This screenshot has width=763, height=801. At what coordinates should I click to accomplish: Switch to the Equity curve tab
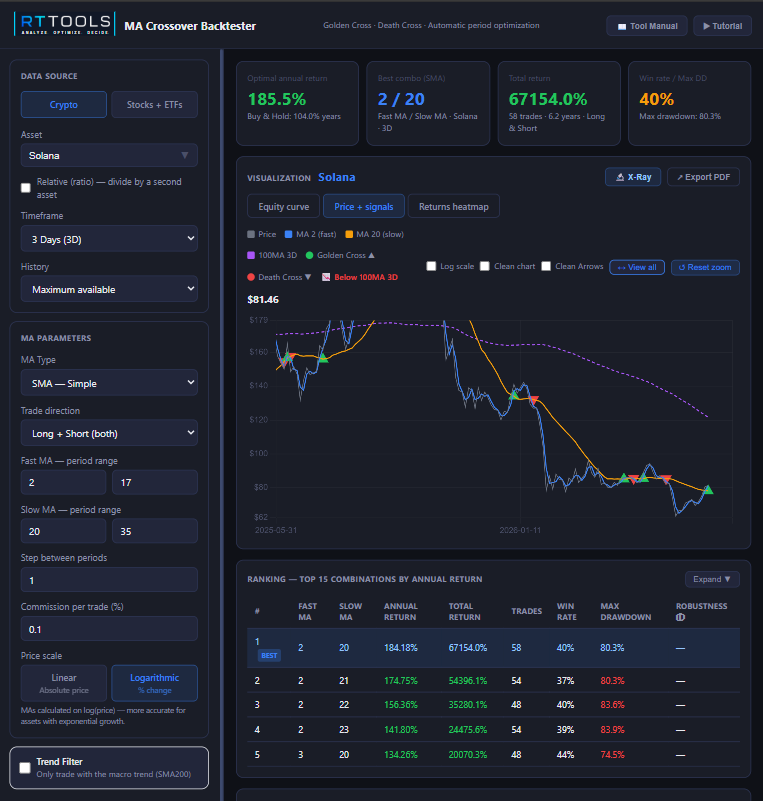(x=283, y=206)
